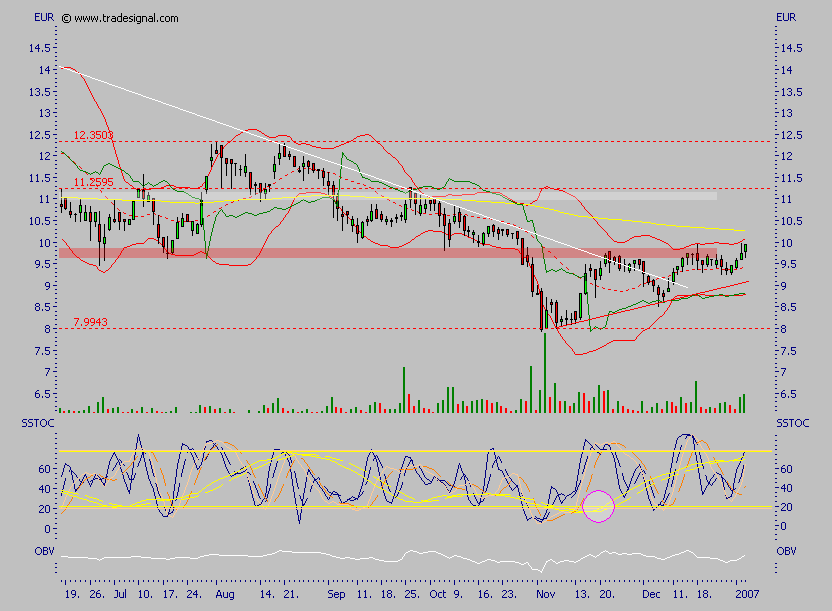
Task: Click the 23. date label before Nov
Action: tap(509, 594)
